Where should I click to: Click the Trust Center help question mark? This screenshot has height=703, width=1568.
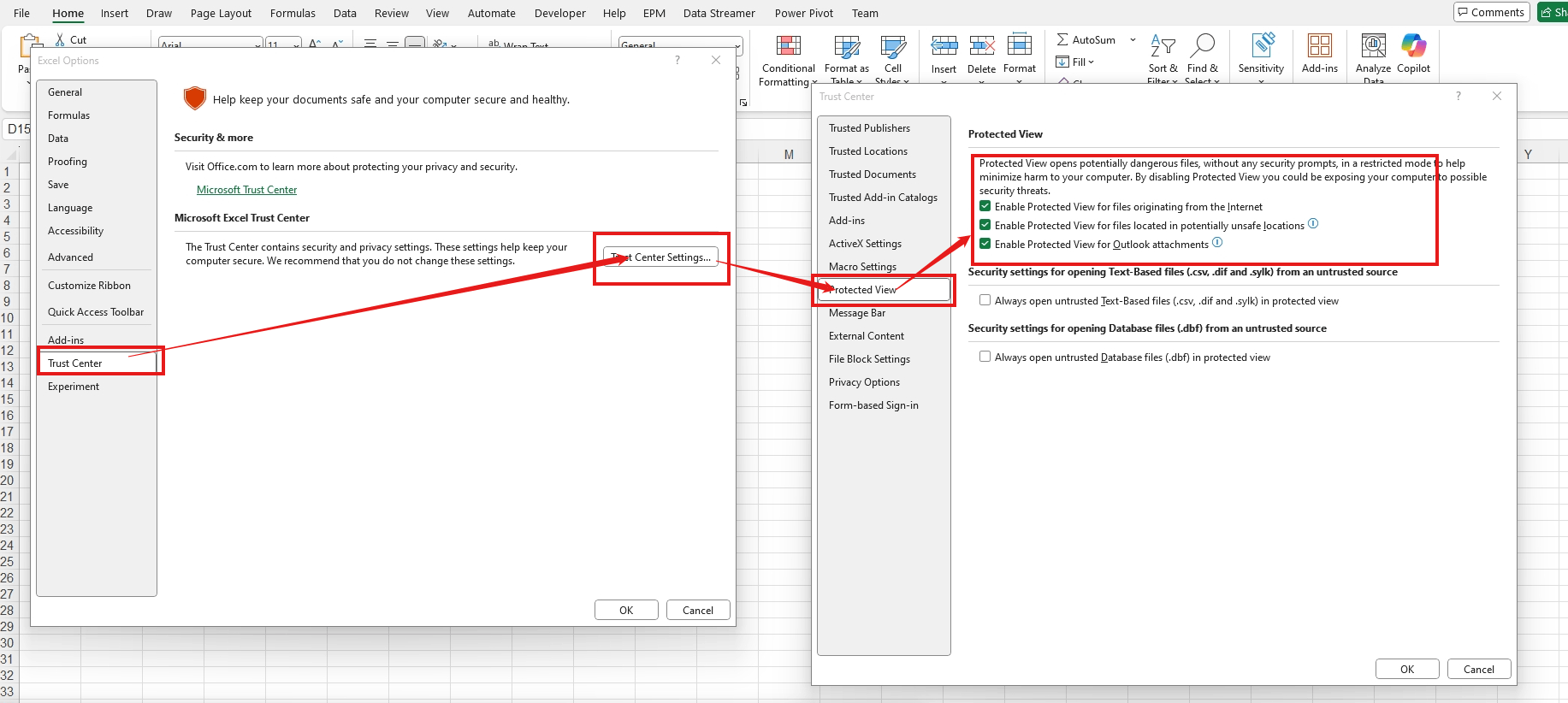click(1459, 96)
